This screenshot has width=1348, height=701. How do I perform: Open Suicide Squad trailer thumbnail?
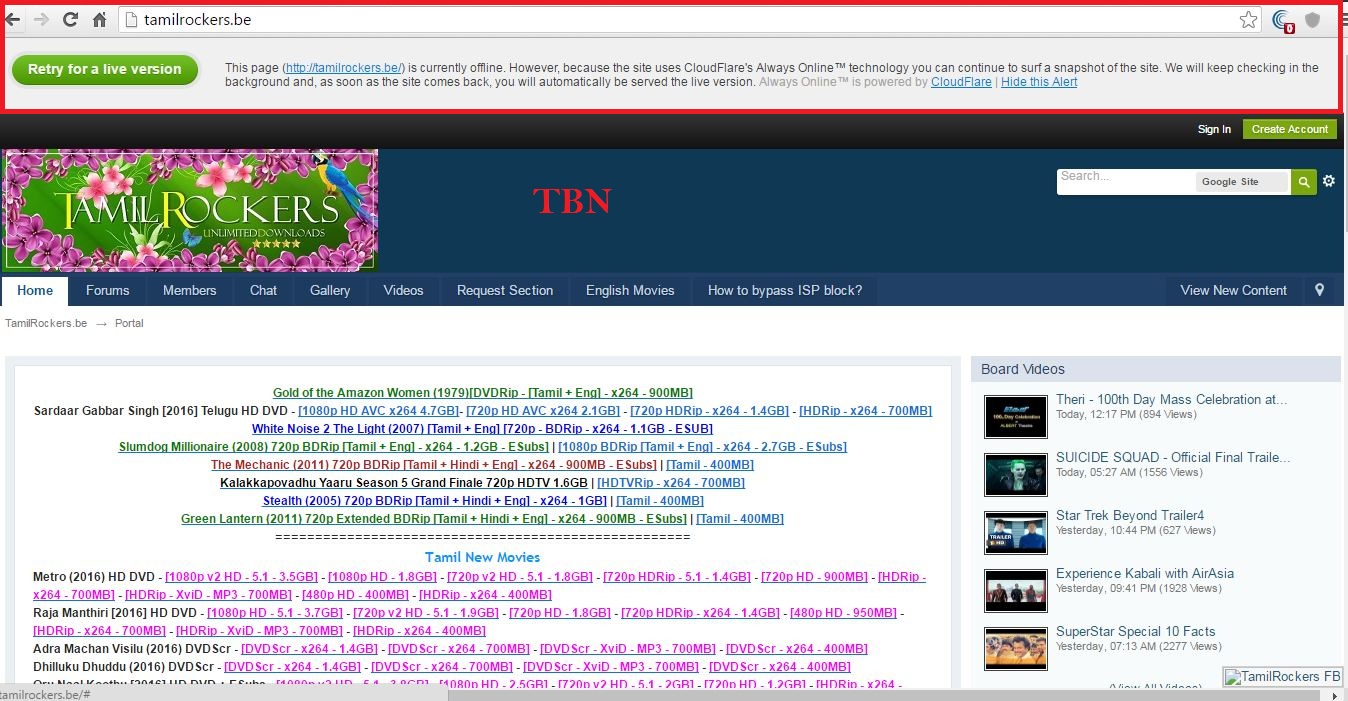pyautogui.click(x=1015, y=474)
